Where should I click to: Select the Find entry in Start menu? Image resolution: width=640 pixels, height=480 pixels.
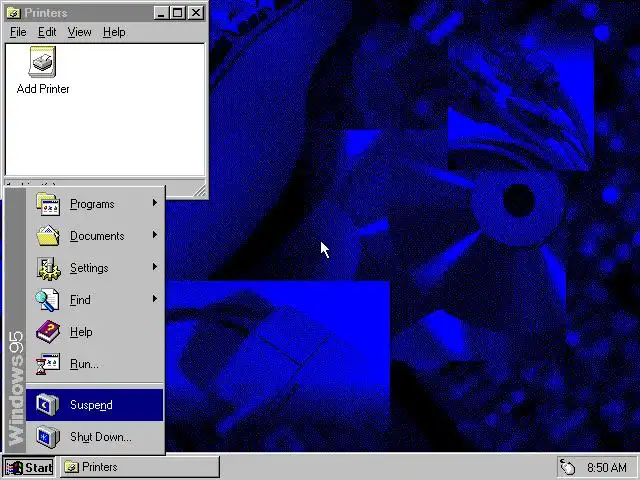95,300
